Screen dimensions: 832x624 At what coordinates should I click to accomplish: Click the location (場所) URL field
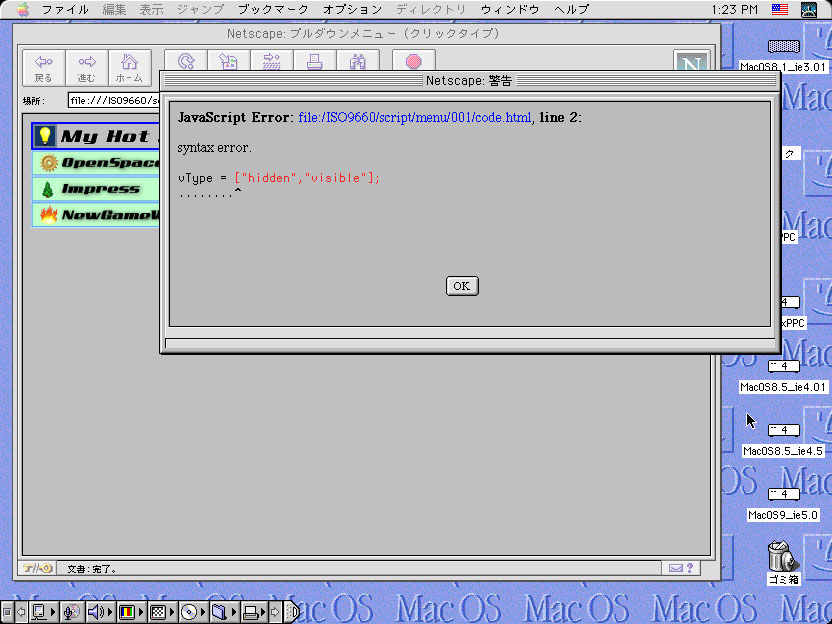(110, 100)
